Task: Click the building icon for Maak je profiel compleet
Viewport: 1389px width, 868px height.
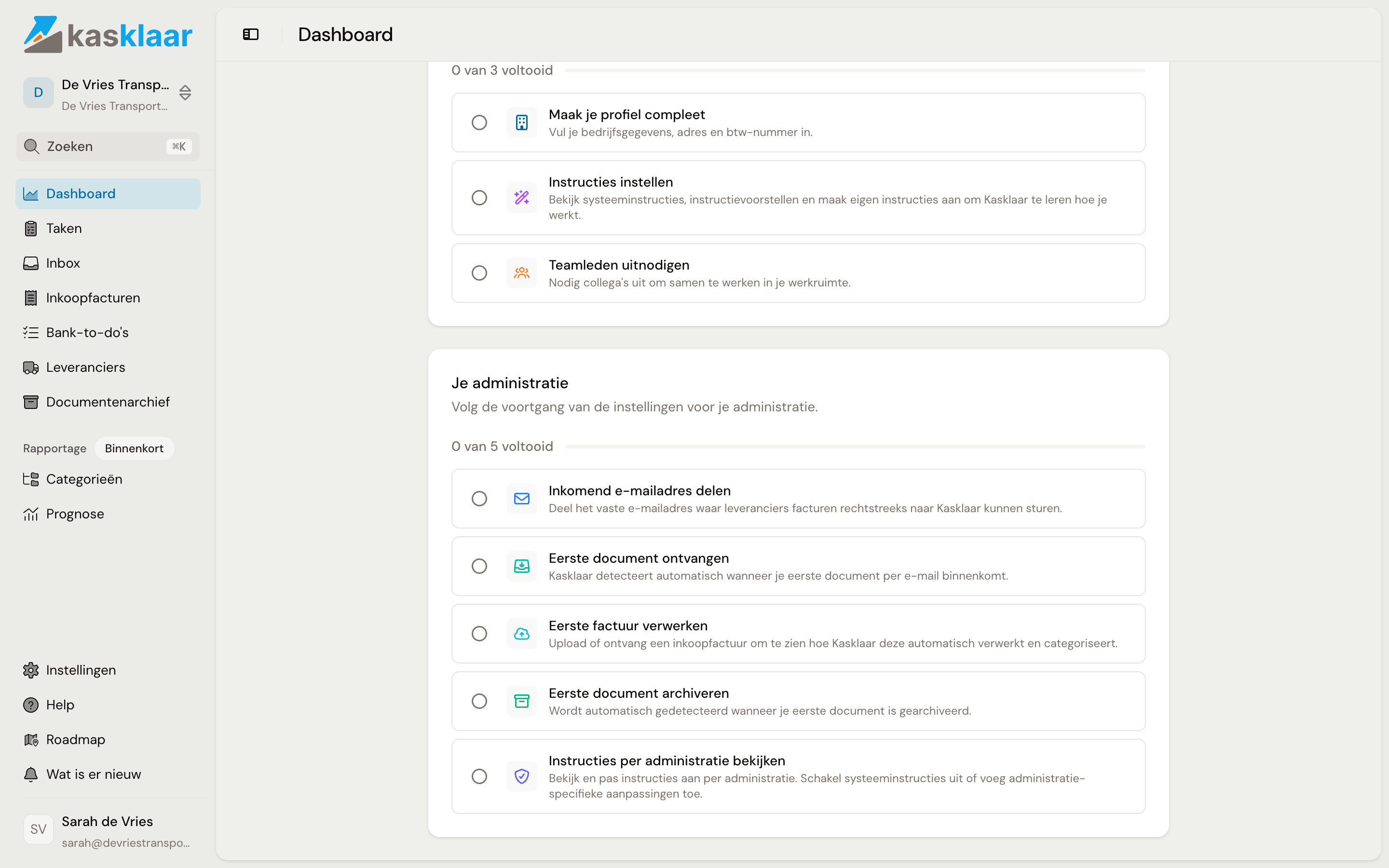Action: point(522,122)
